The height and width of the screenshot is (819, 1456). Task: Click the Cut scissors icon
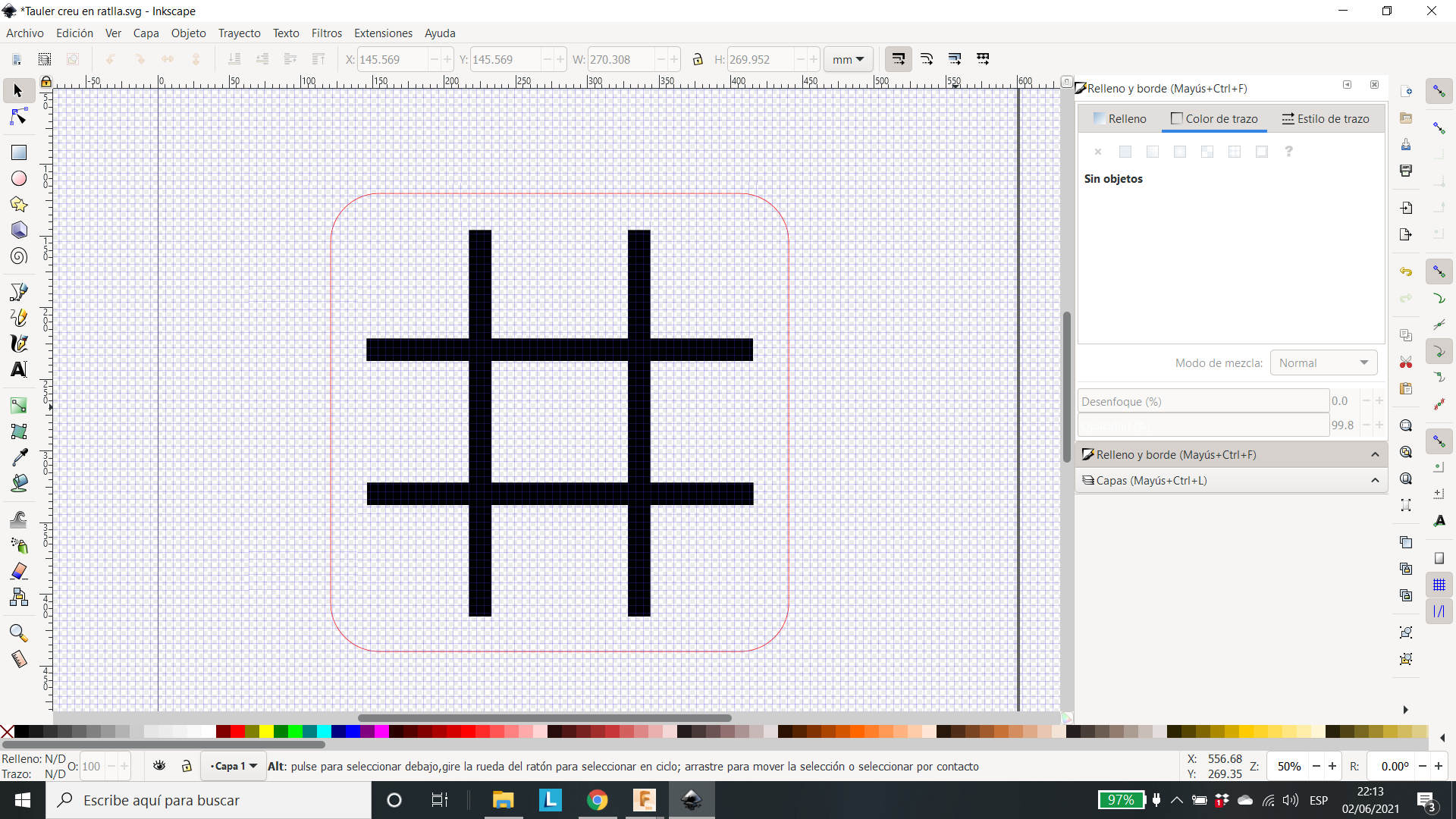pos(1406,362)
